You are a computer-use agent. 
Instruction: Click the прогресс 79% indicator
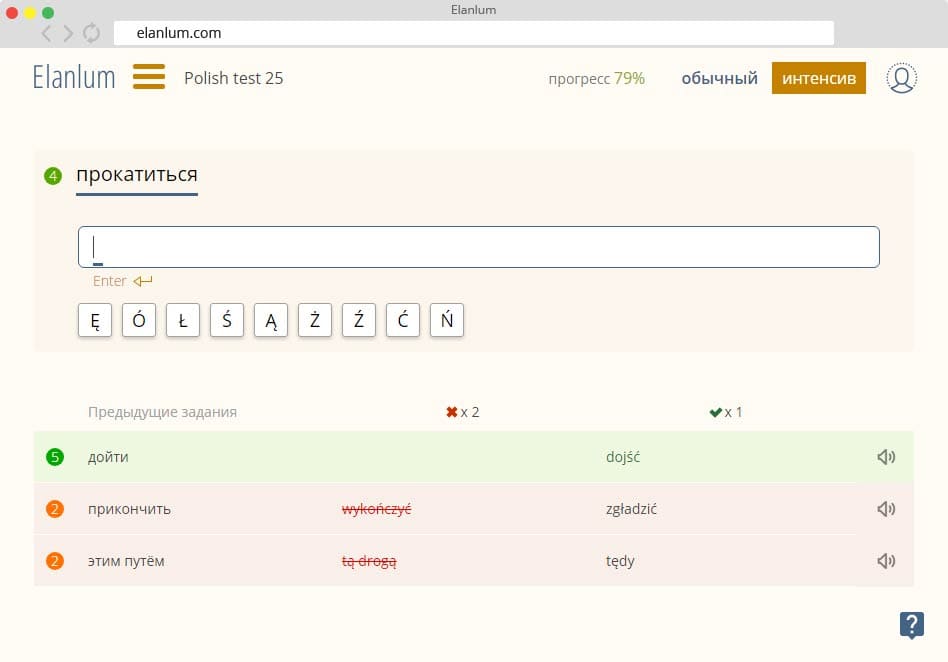[597, 79]
